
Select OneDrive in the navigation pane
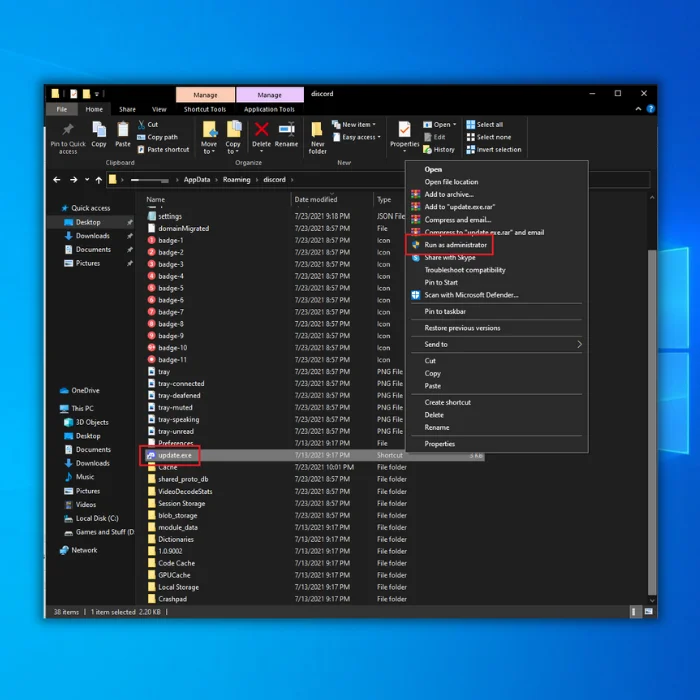click(85, 391)
